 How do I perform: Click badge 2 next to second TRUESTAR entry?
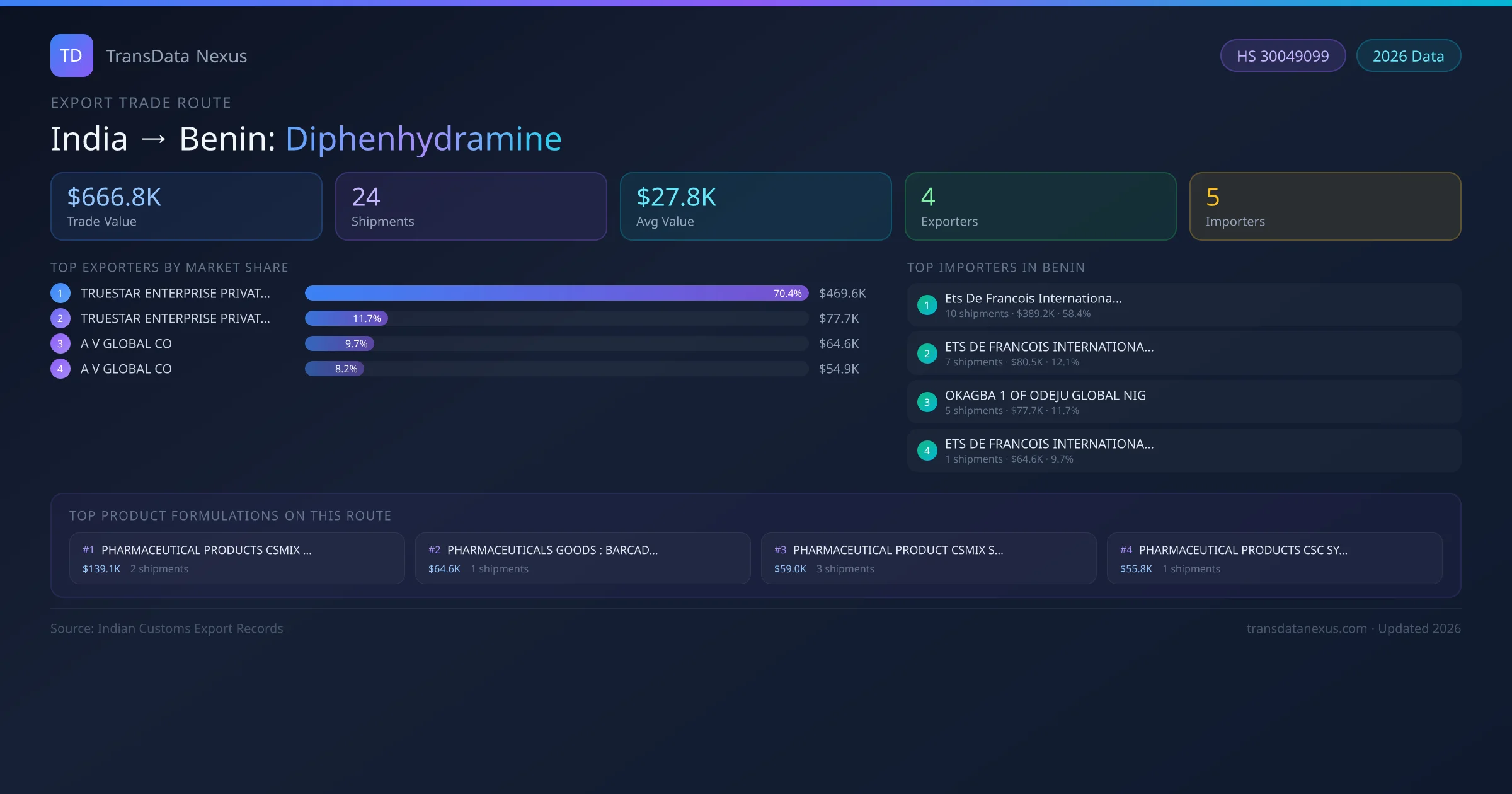tap(60, 318)
